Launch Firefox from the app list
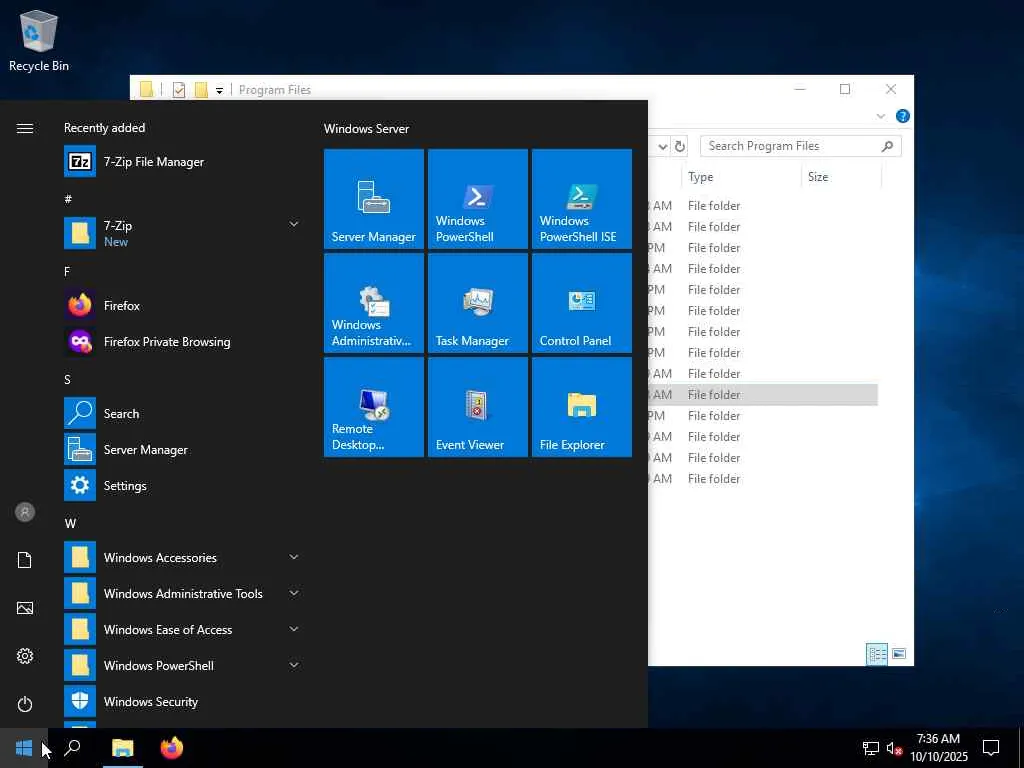 point(182,305)
